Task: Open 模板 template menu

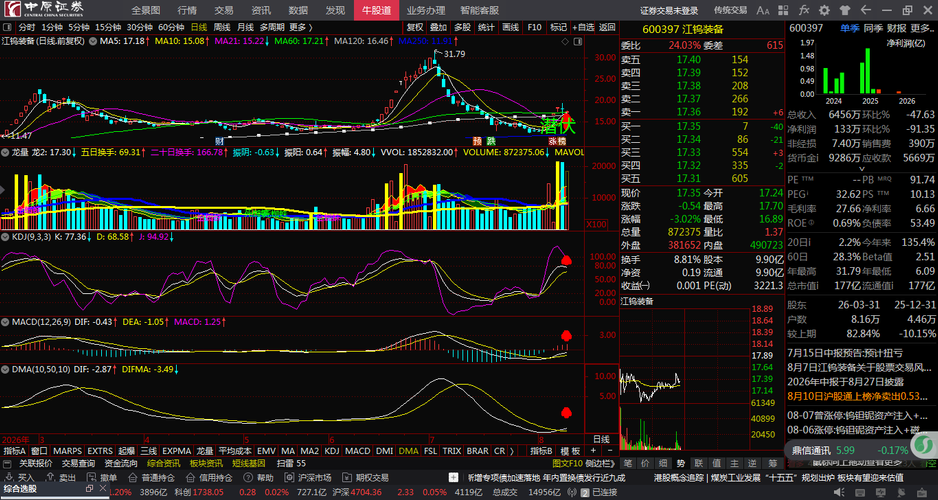Action: pyautogui.click(x=570, y=450)
